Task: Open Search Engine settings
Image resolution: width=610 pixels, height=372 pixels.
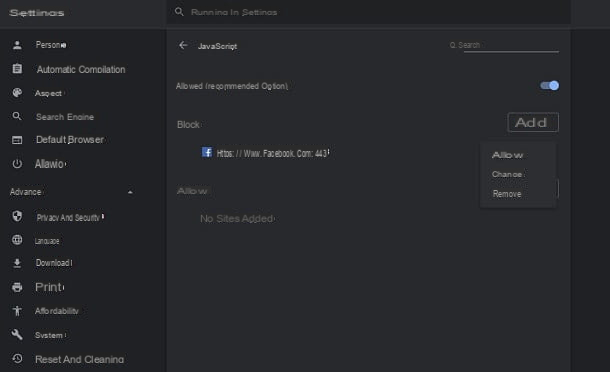Action: point(65,117)
